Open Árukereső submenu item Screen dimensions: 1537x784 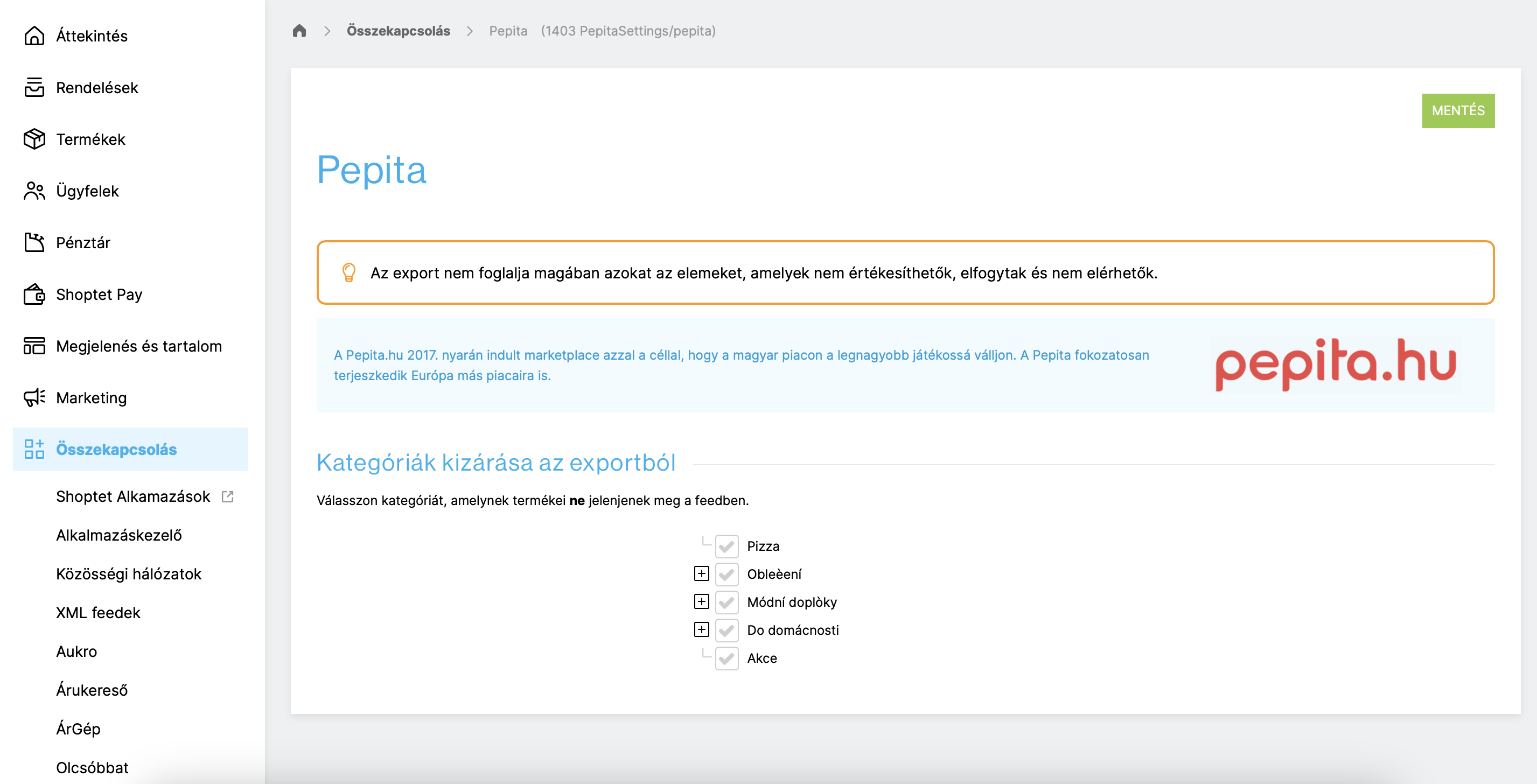[x=92, y=690]
